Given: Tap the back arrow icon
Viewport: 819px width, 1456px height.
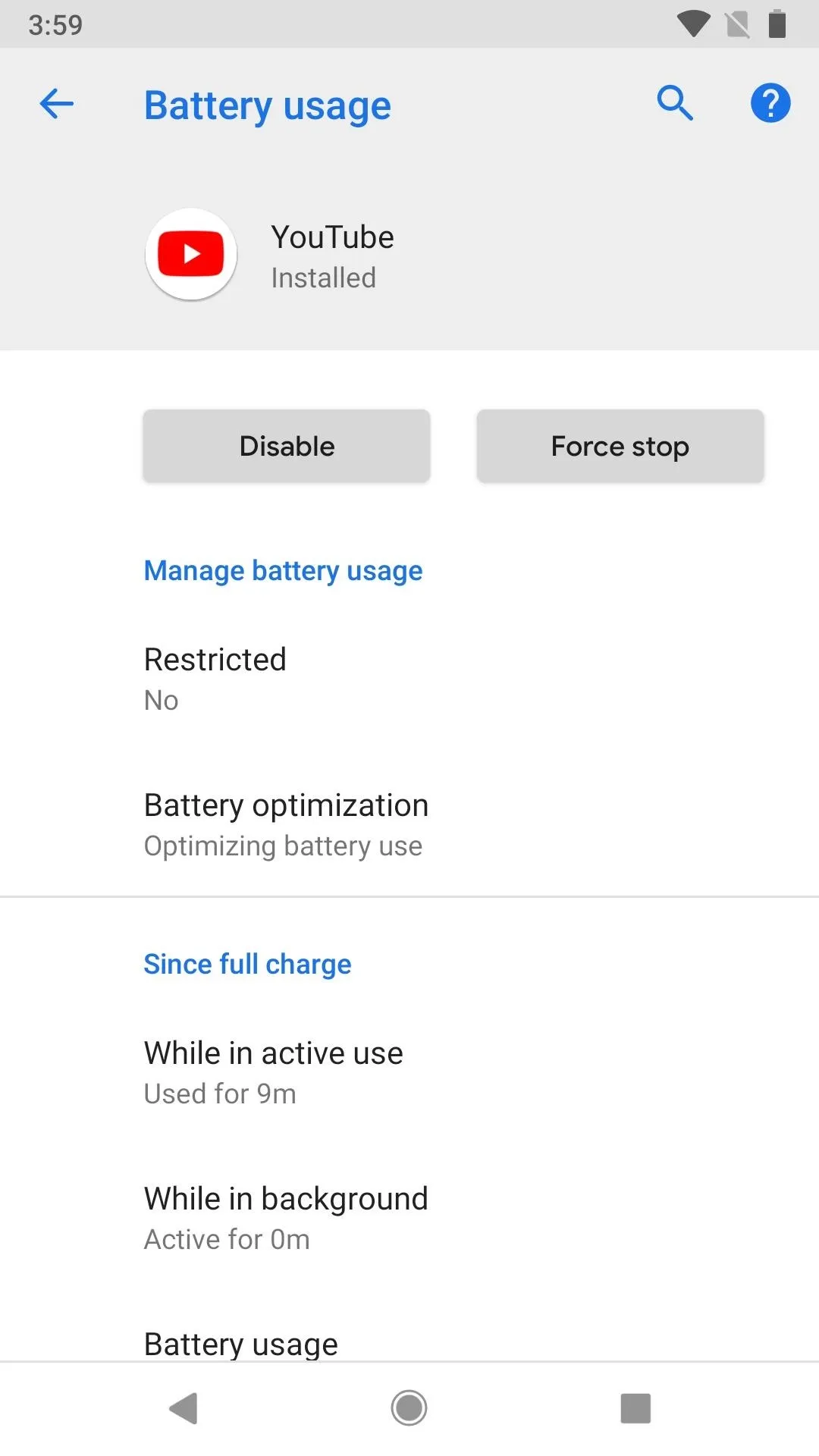Looking at the screenshot, I should [56, 104].
